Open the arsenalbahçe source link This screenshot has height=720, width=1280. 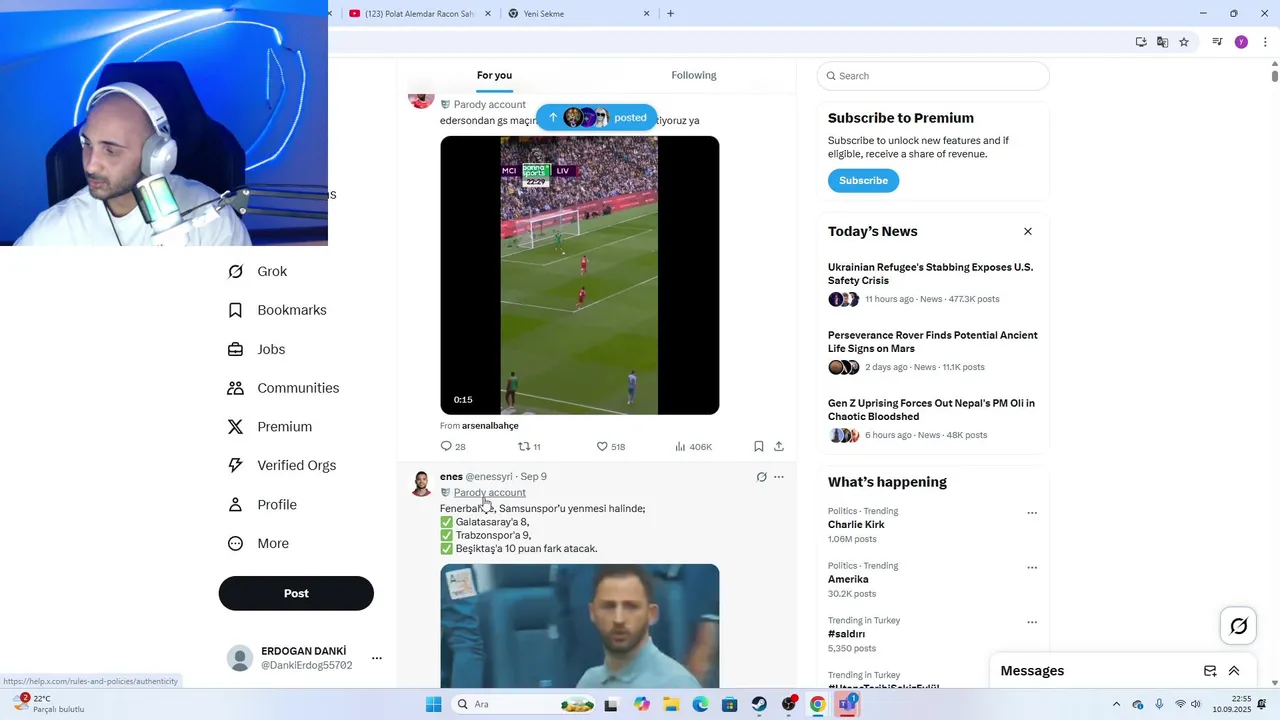[x=490, y=425]
